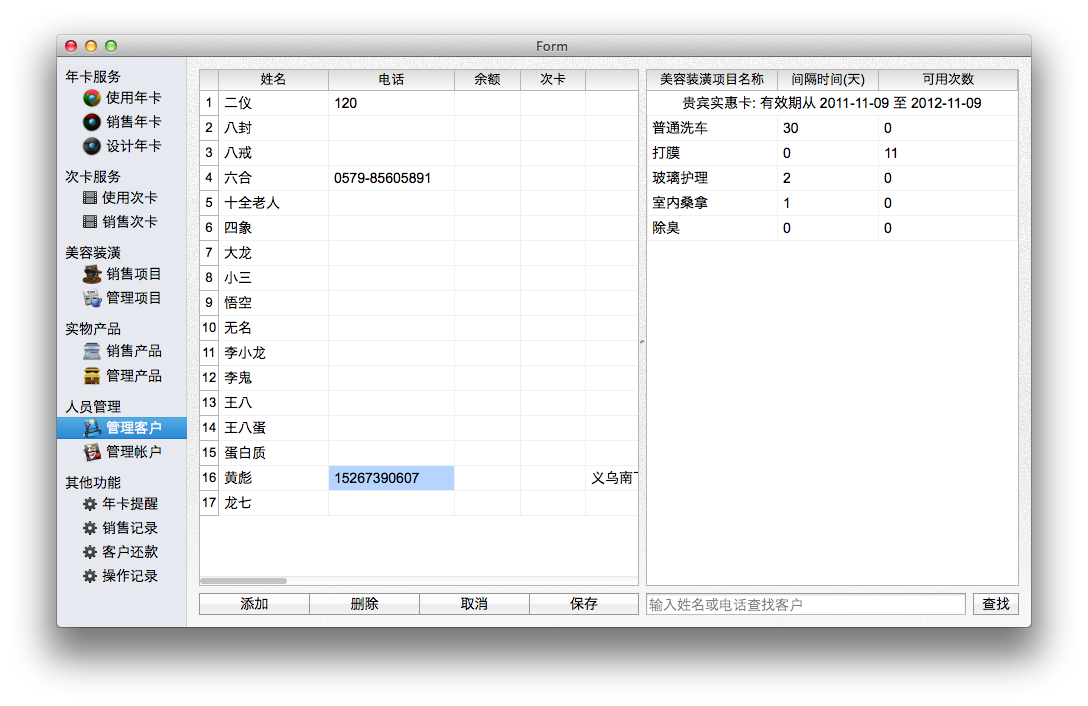Focus the customer search input field
The height and width of the screenshot is (706, 1088).
point(806,604)
